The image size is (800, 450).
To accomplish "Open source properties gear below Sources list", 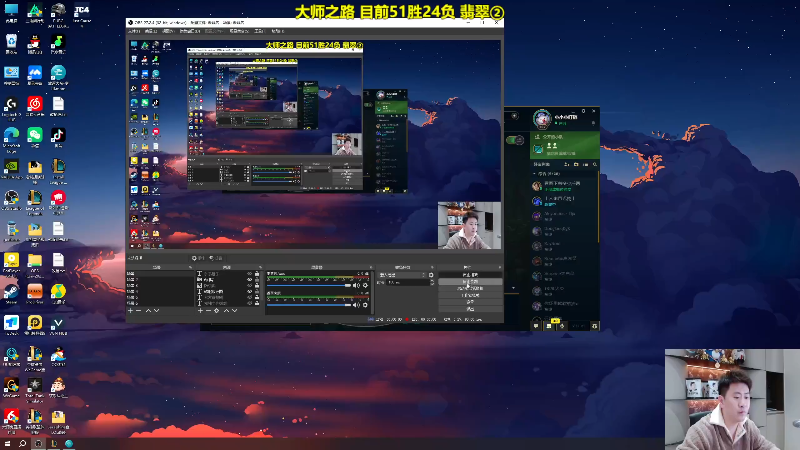I will click(216, 311).
